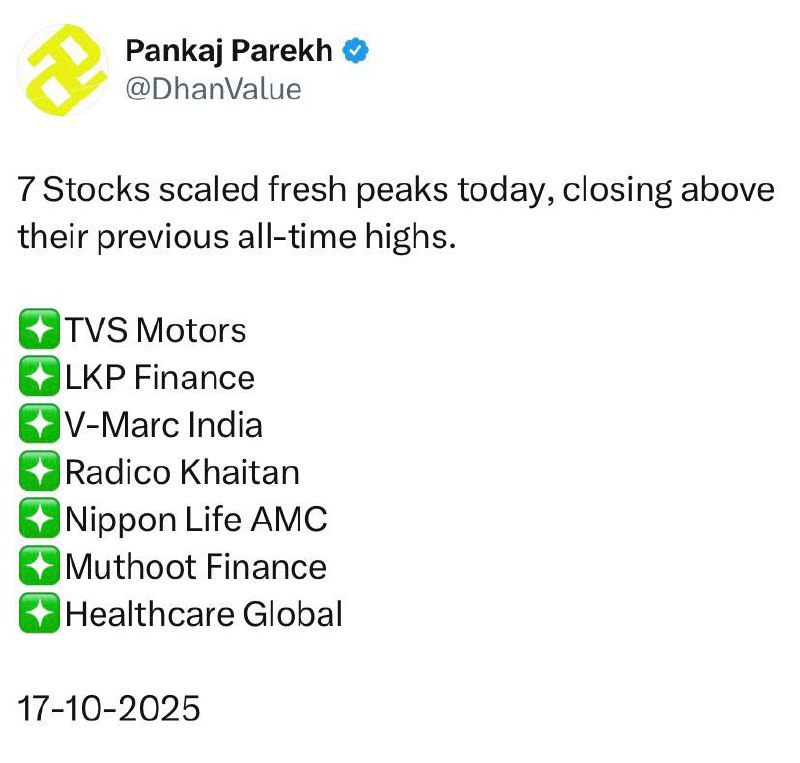Click the Muthoot Finance stock name
Viewport: 800px width, 763px height.
(x=196, y=567)
